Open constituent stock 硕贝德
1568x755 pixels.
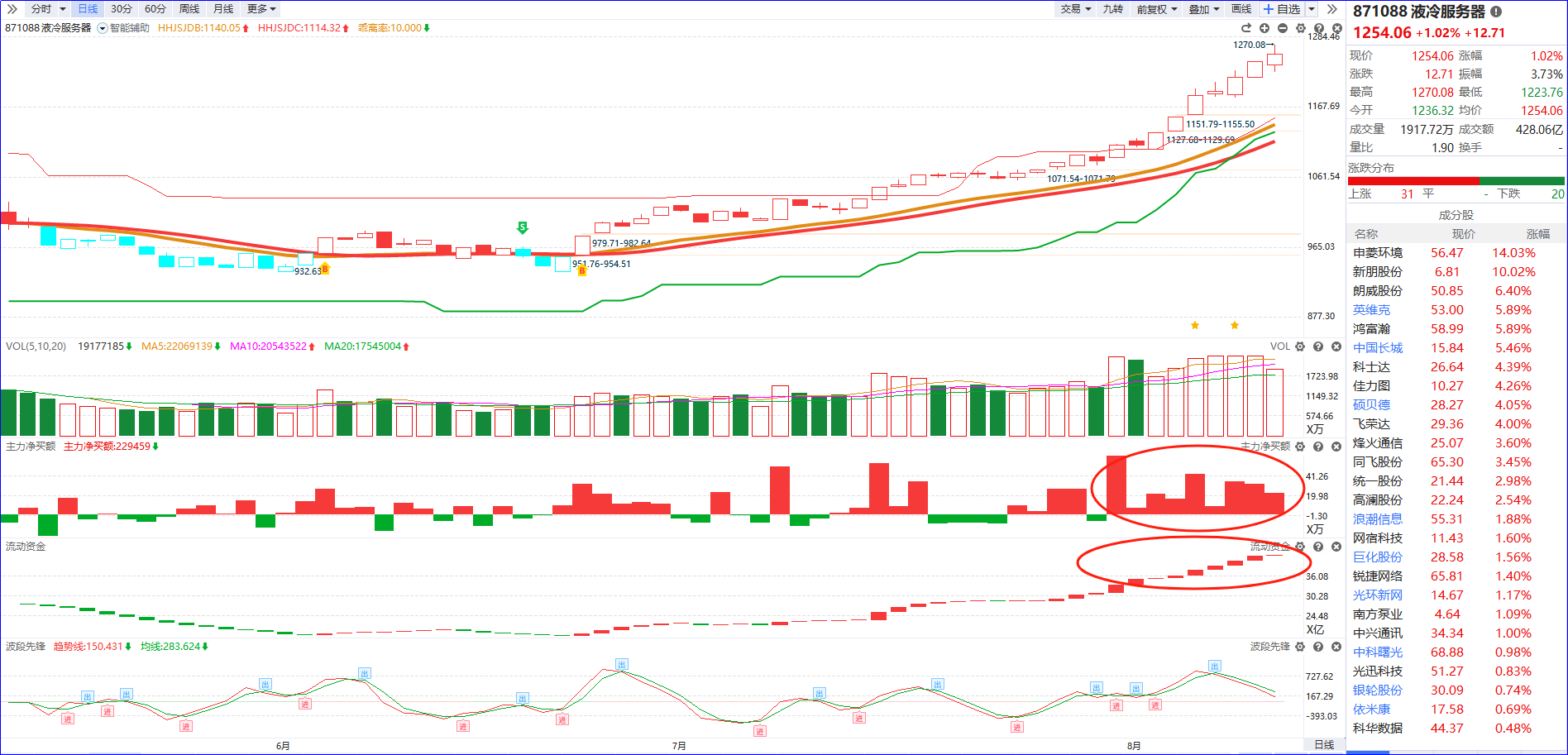point(1371,405)
